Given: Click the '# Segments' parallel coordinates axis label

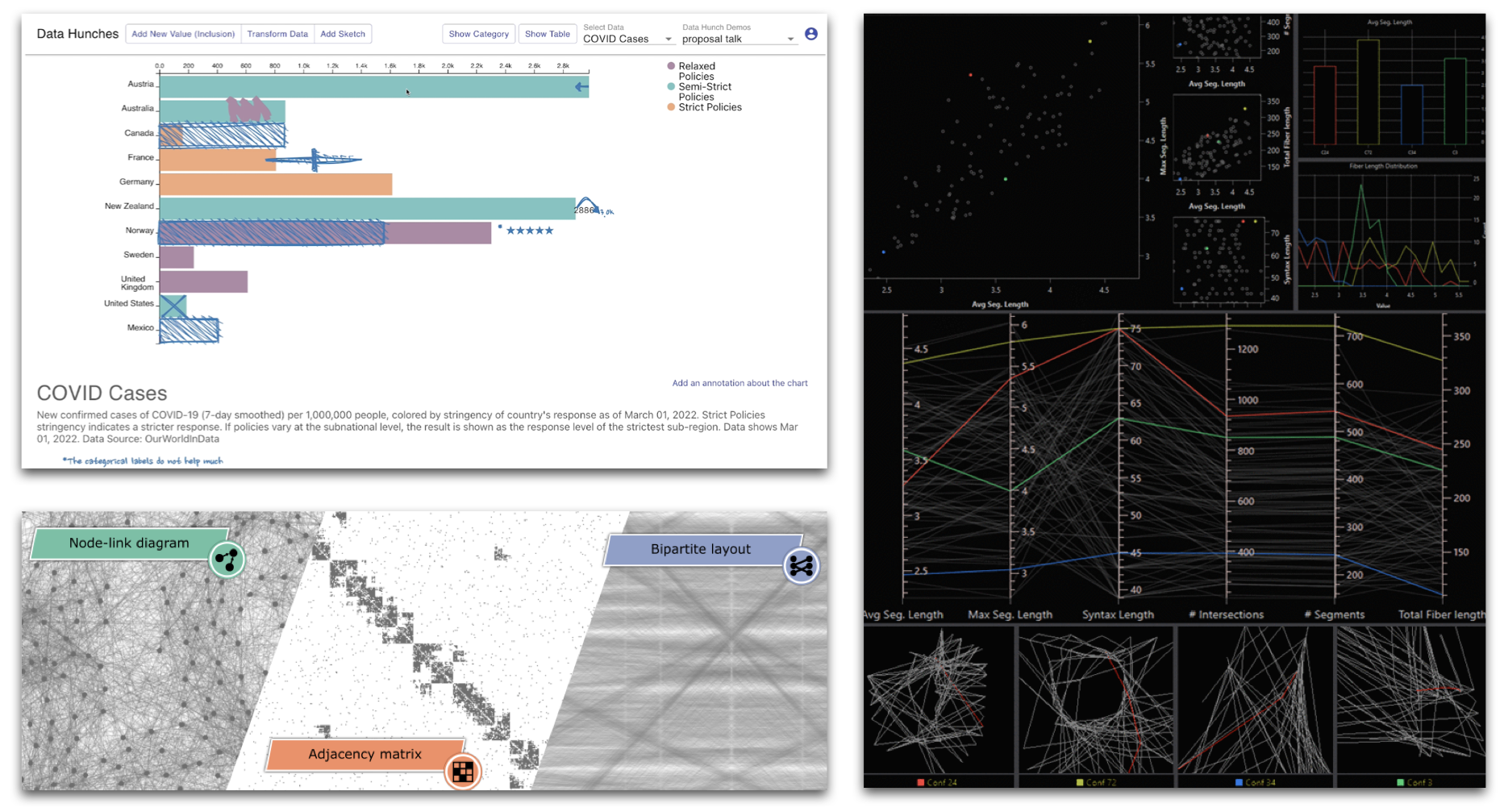Looking at the screenshot, I should coord(1335,614).
